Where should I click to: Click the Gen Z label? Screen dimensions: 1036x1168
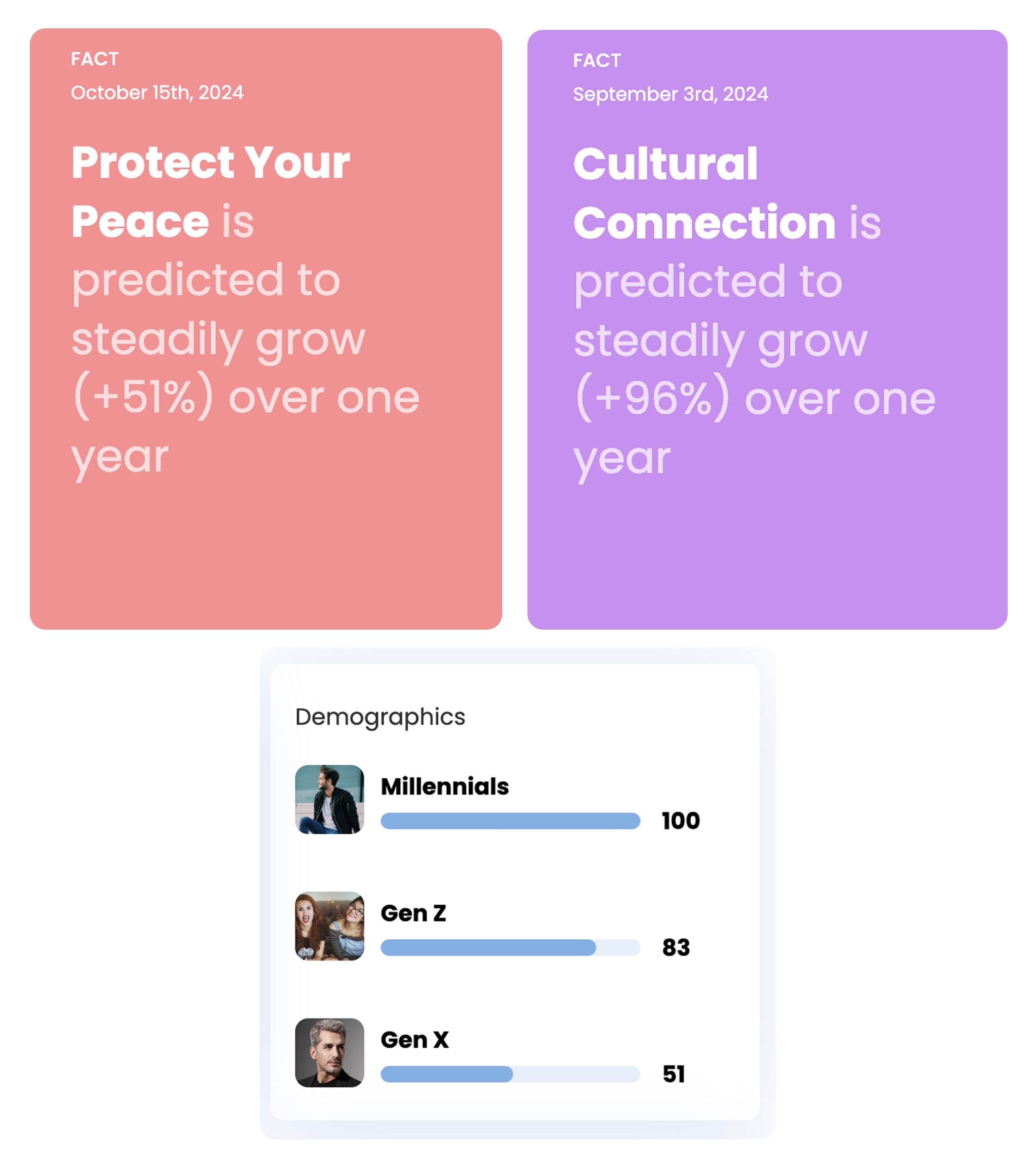(x=413, y=913)
